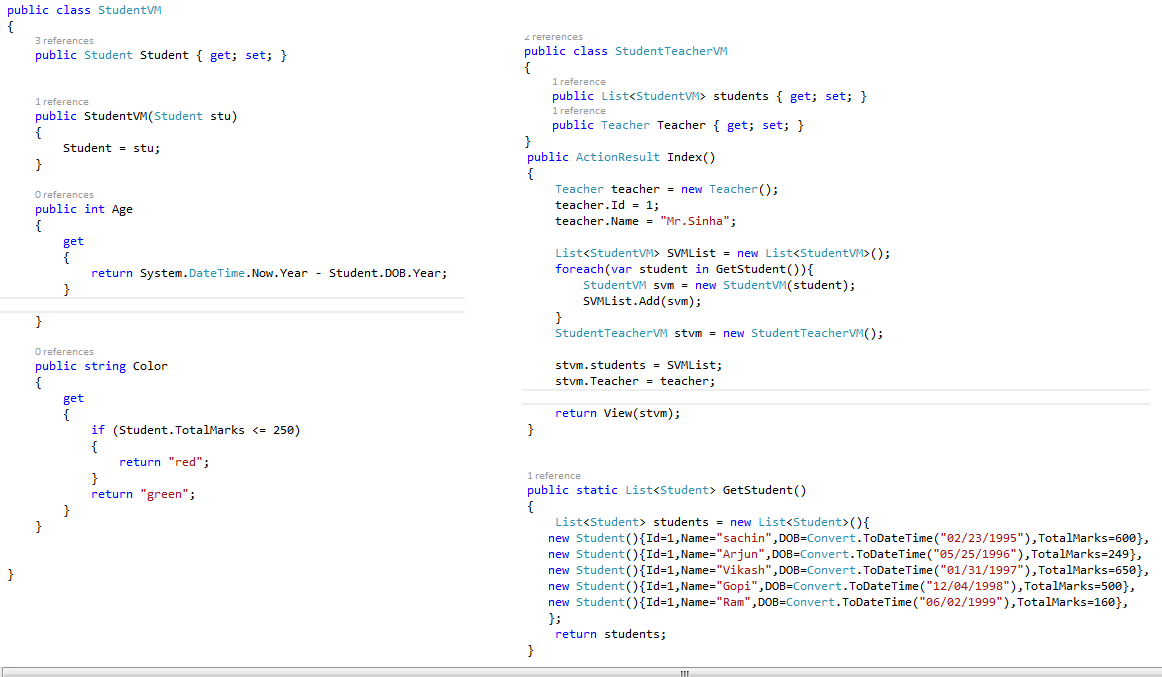Click the "Ram" name string
The image size is (1162, 677).
click(734, 603)
